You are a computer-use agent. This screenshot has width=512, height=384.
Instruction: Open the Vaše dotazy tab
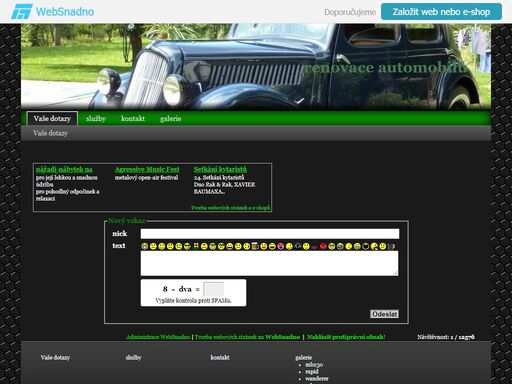tap(52, 118)
